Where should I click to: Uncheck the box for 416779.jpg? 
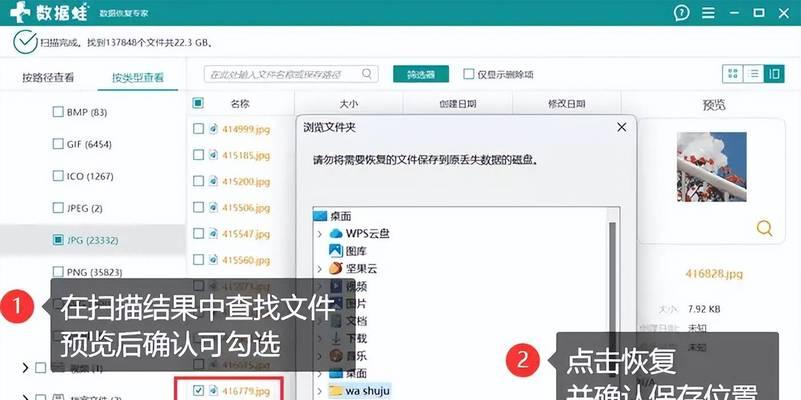click(198, 391)
